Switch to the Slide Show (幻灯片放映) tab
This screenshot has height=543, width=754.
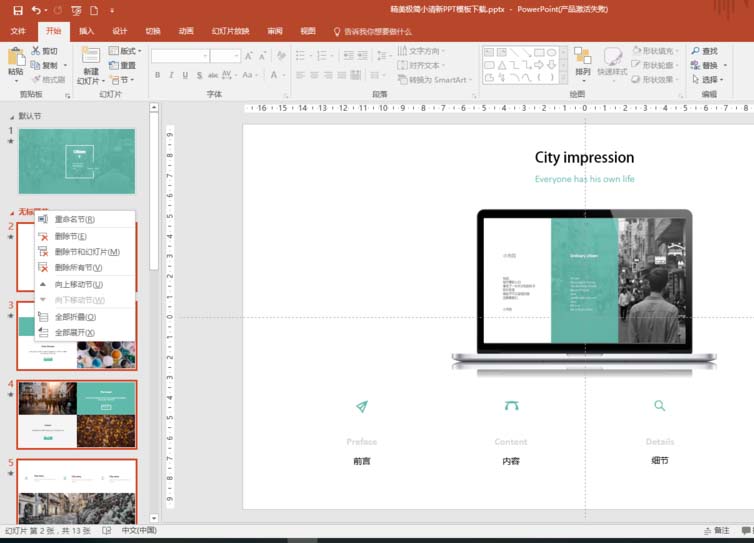coord(230,31)
